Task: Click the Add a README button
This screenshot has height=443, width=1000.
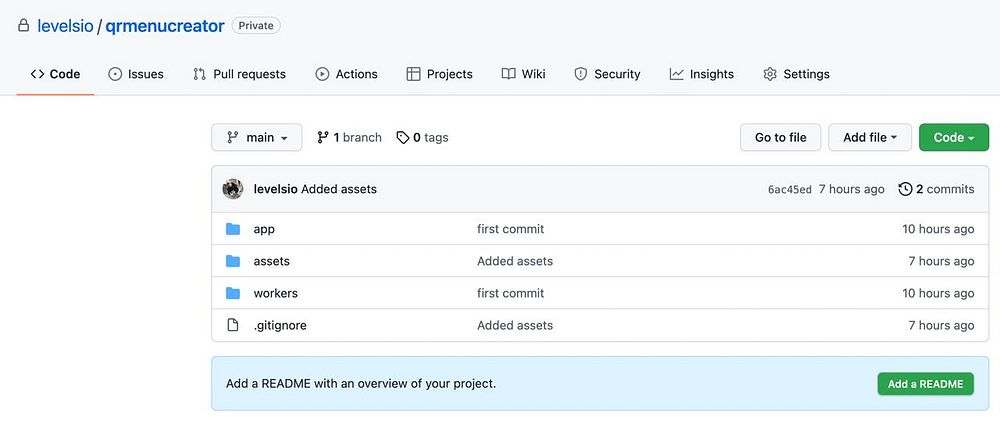Action: 925,384
